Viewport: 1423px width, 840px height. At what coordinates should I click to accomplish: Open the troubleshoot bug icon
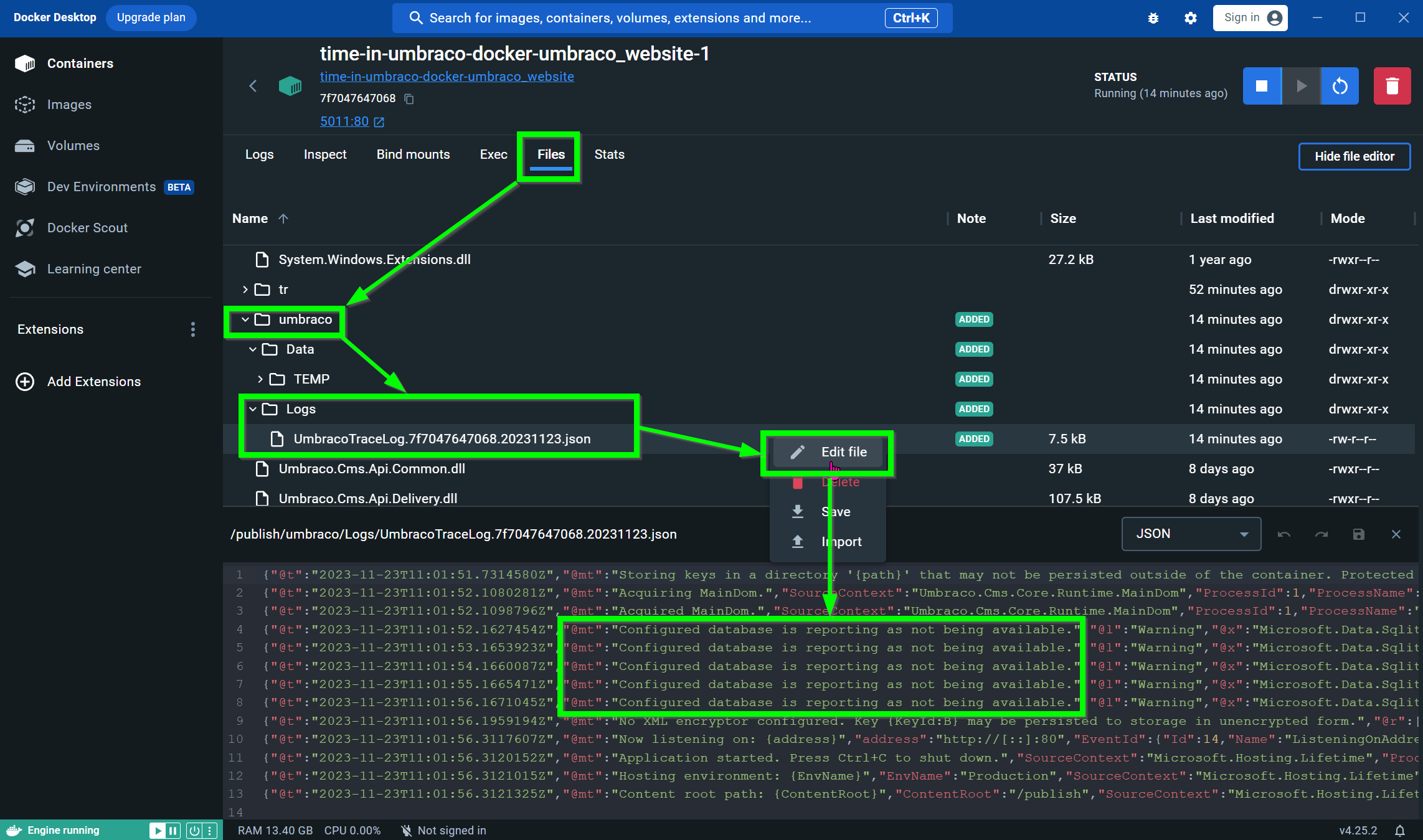pos(1153,18)
